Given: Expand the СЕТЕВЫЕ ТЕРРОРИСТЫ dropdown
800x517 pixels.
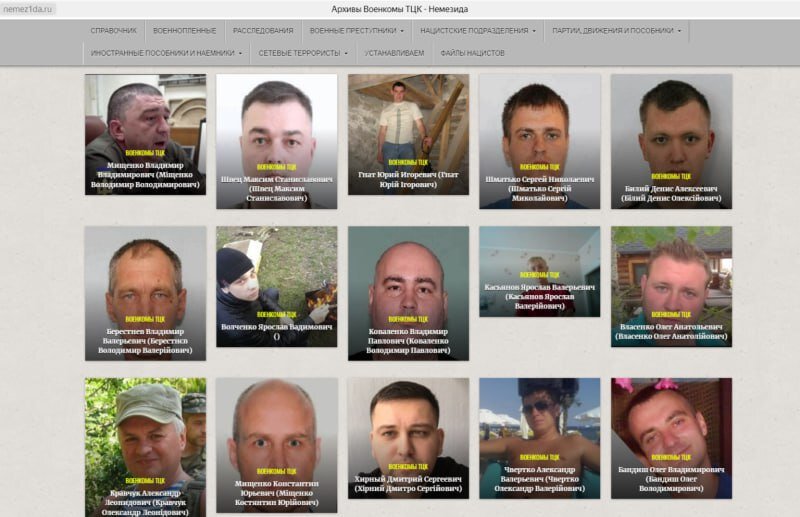Looking at the screenshot, I should (303, 53).
